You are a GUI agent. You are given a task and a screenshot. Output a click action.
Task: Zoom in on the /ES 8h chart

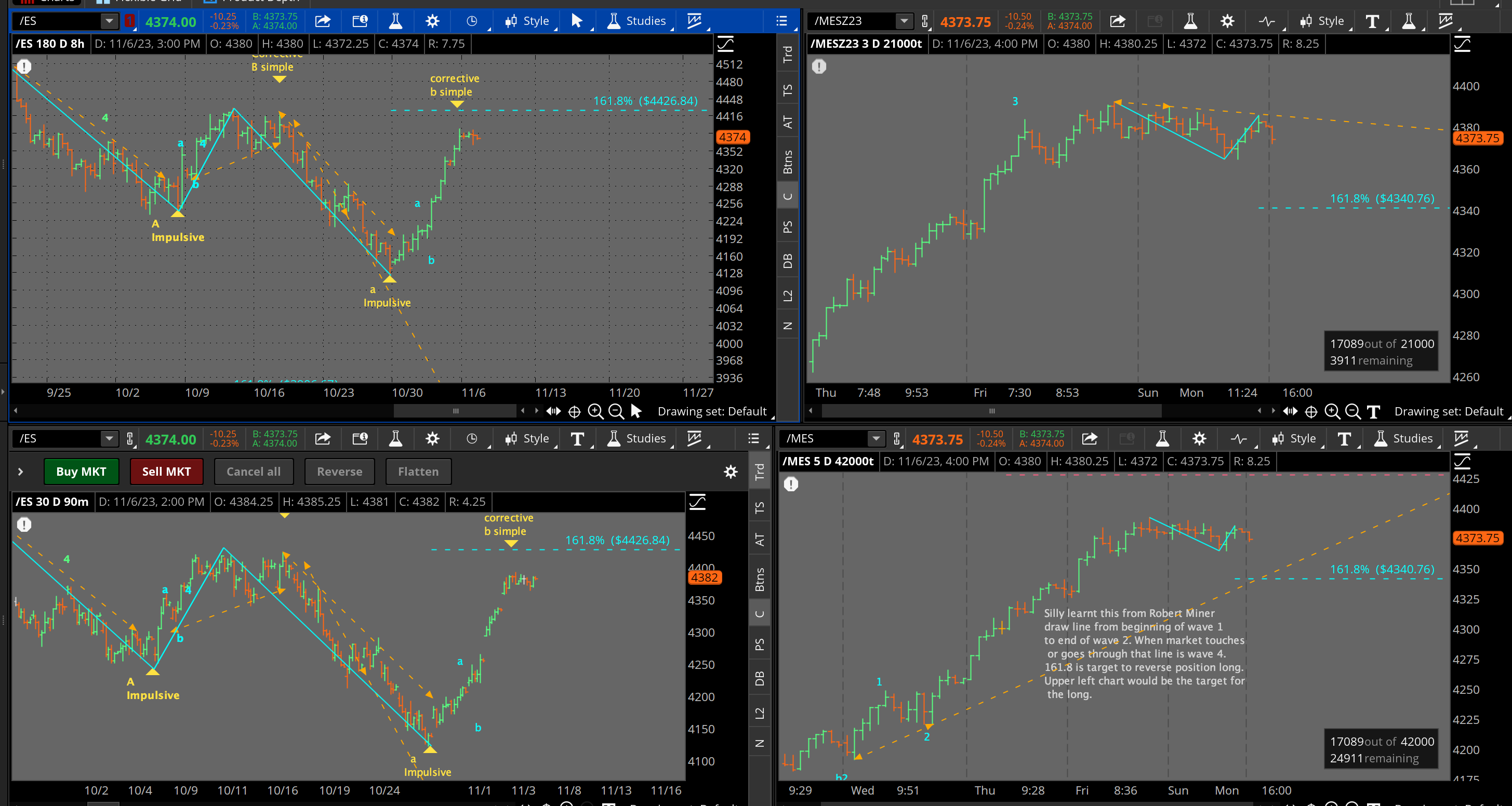(595, 411)
